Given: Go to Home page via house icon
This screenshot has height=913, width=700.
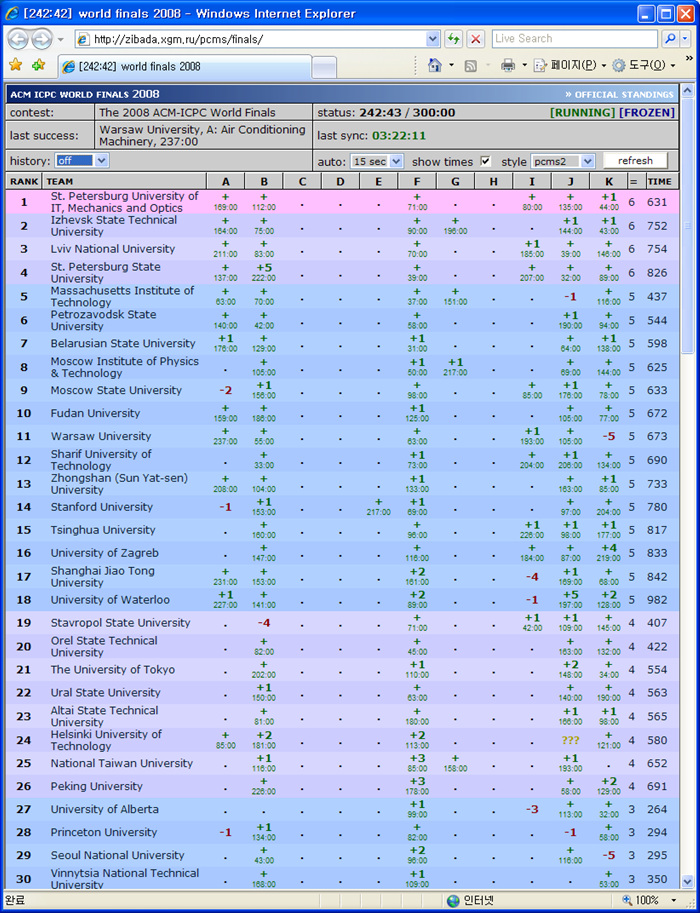Looking at the screenshot, I should (434, 65).
